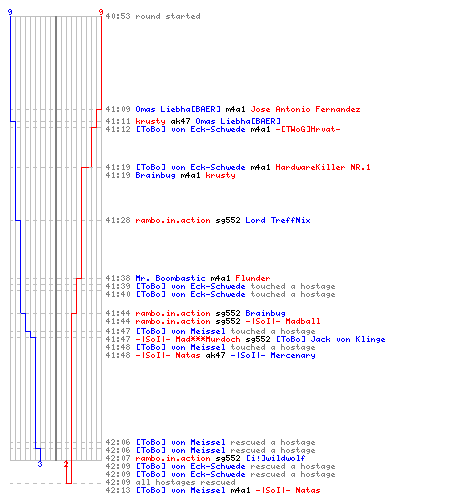450x500 pixels.
Task: Open player Jose Antonio Fernandez
Action: pos(305,109)
